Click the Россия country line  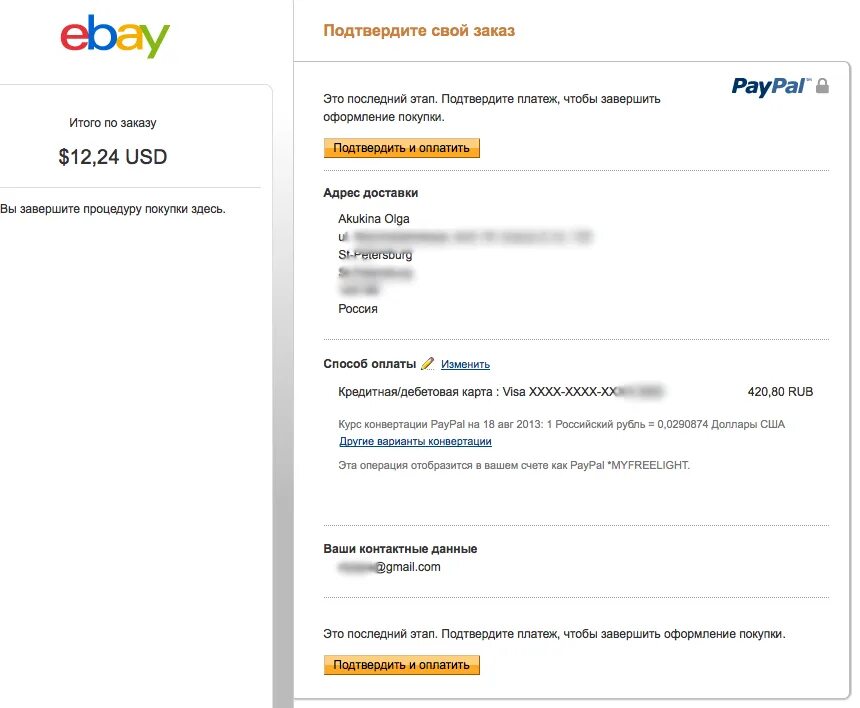(358, 309)
